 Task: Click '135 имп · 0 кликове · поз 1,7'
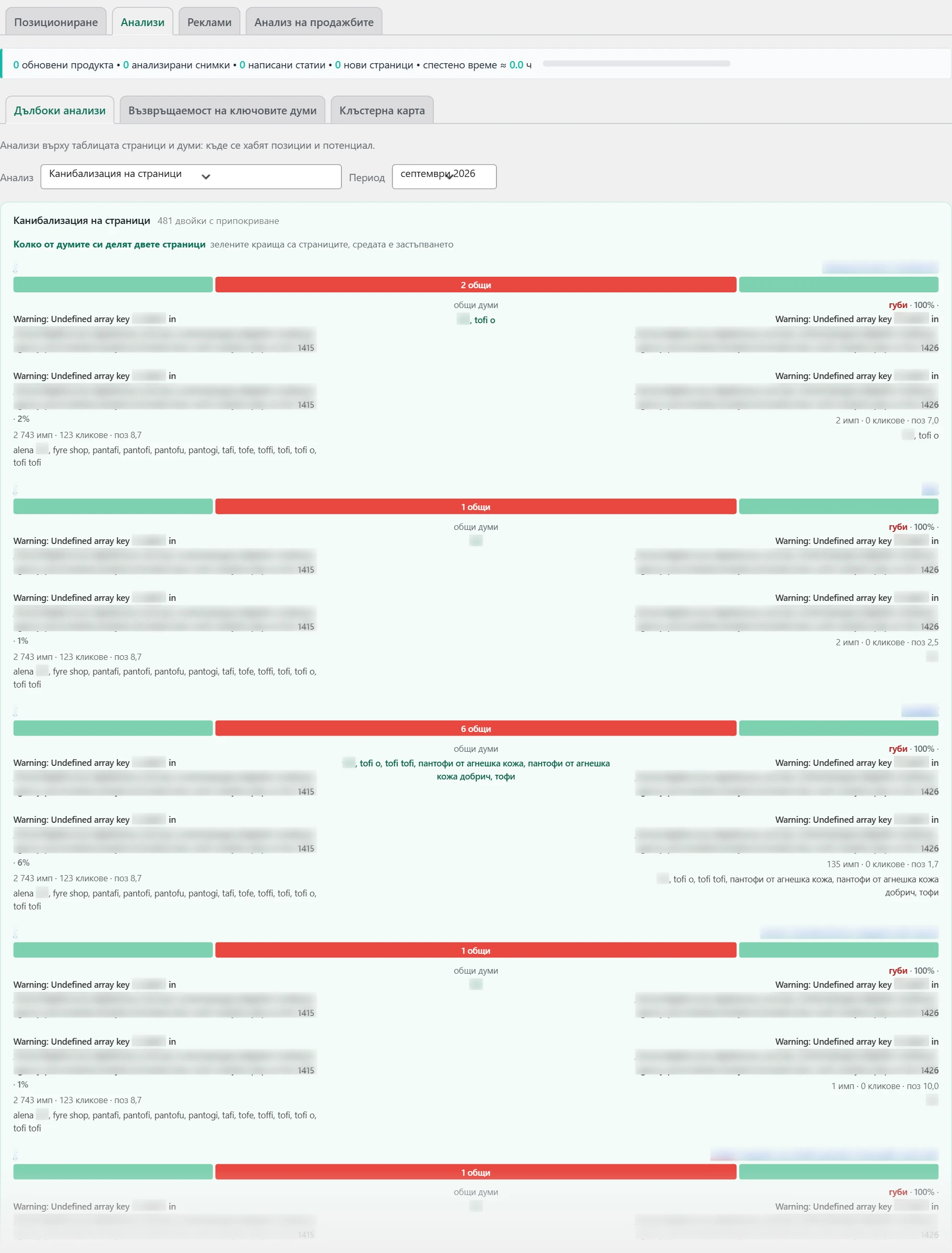point(882,864)
